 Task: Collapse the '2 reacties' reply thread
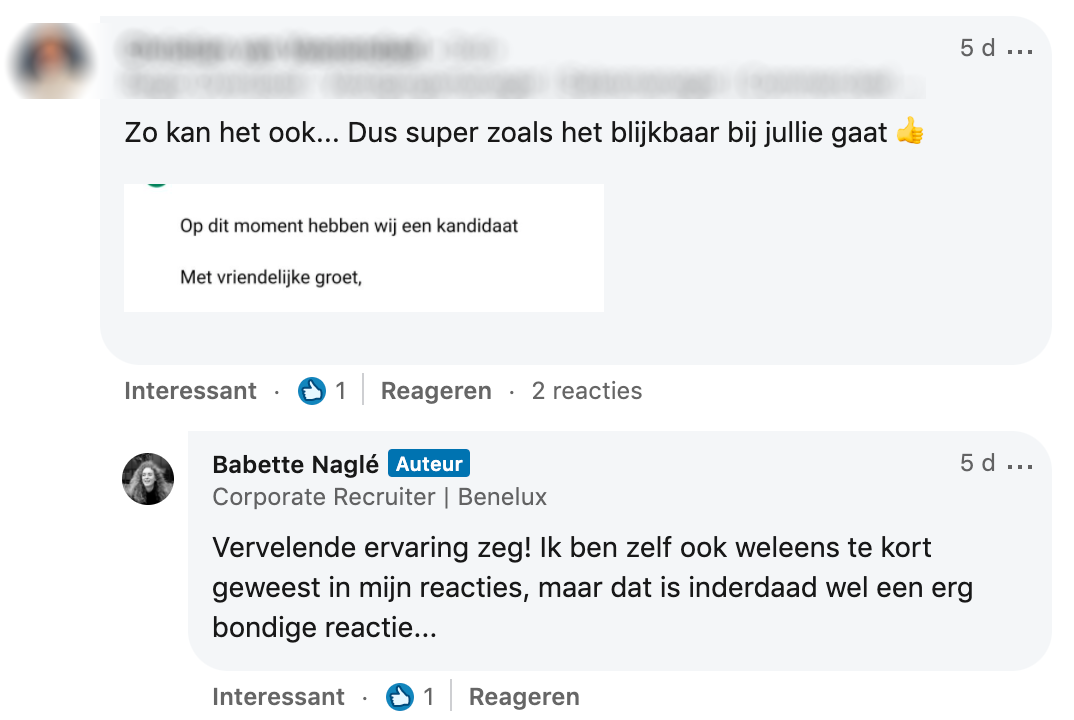[586, 391]
